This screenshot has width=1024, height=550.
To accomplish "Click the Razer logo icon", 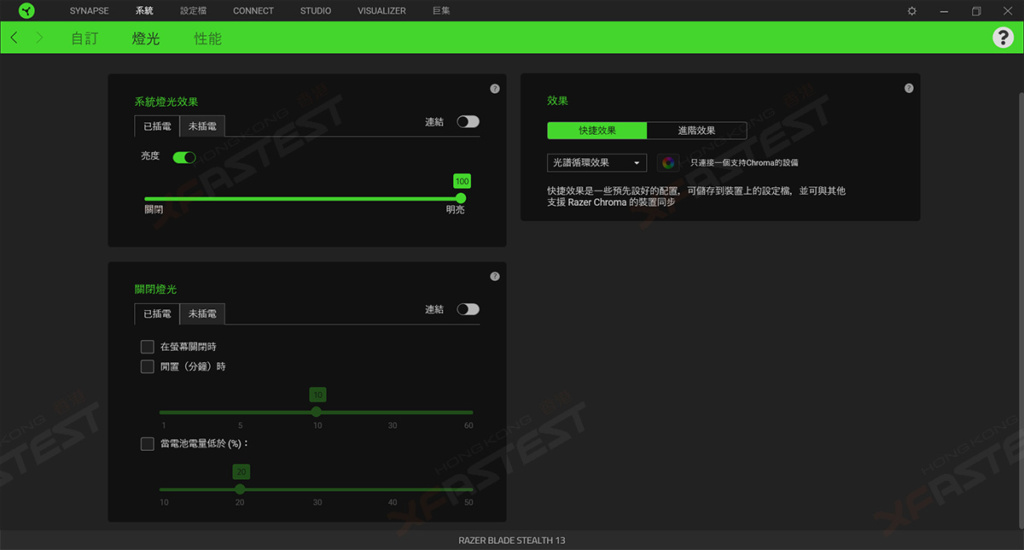I will [26, 10].
